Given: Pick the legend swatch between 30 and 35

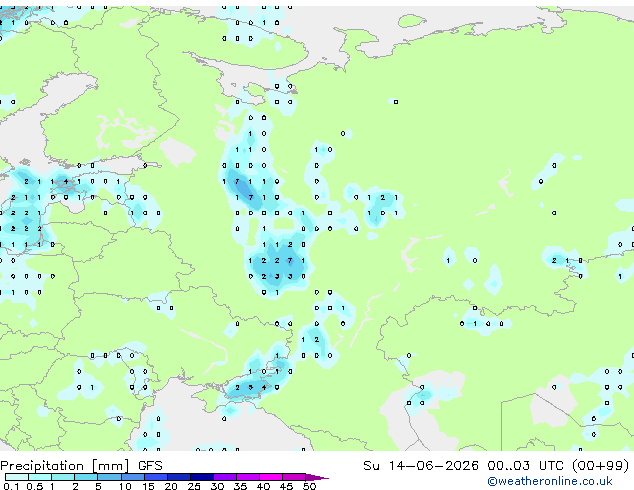Looking at the screenshot, I should pos(224,477).
